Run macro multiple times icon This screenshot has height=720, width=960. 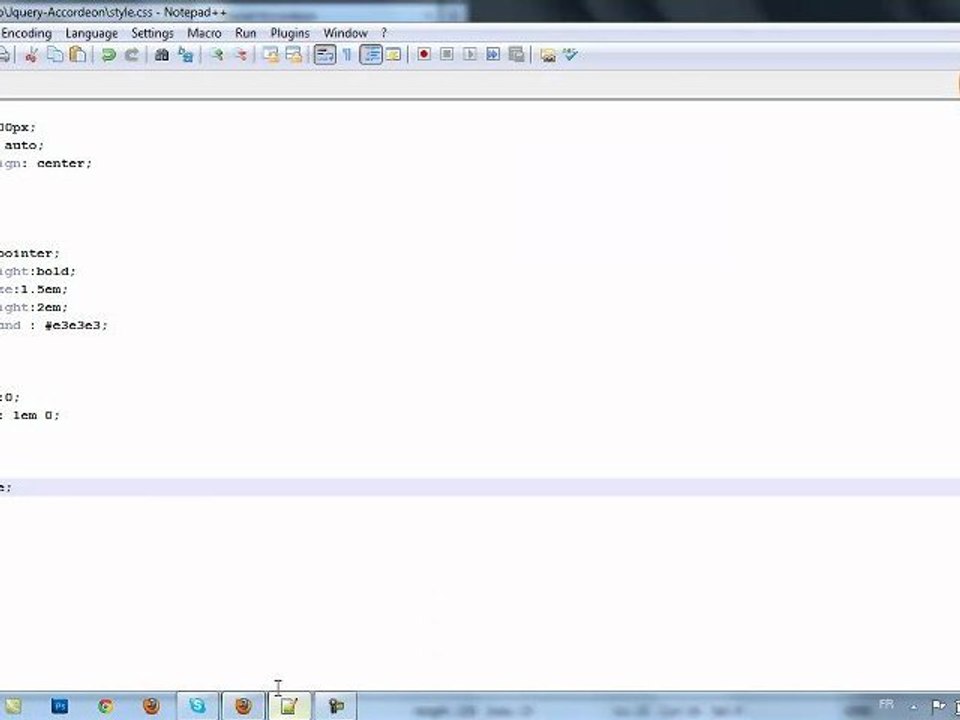coord(493,54)
